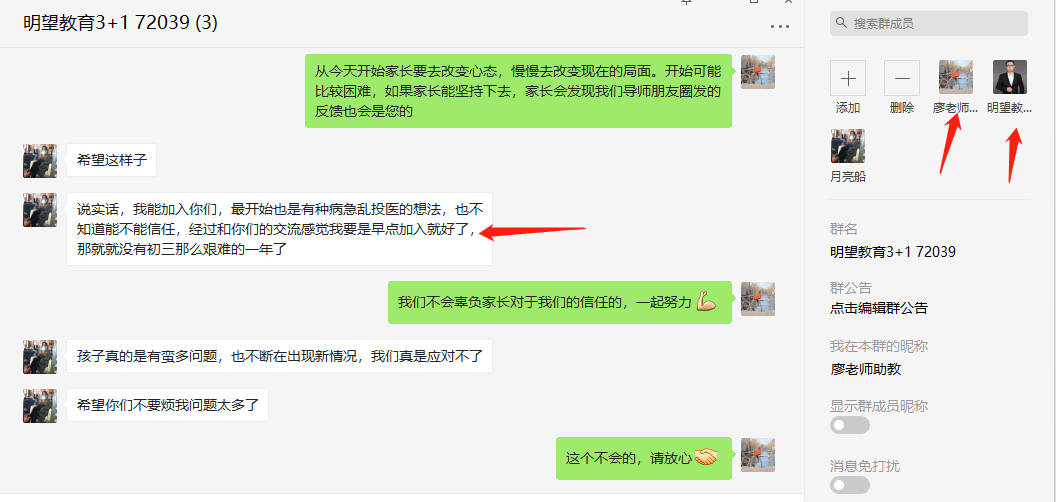Edit my nickname 廖老师助教
The width and height of the screenshot is (1056, 502).
click(865, 369)
